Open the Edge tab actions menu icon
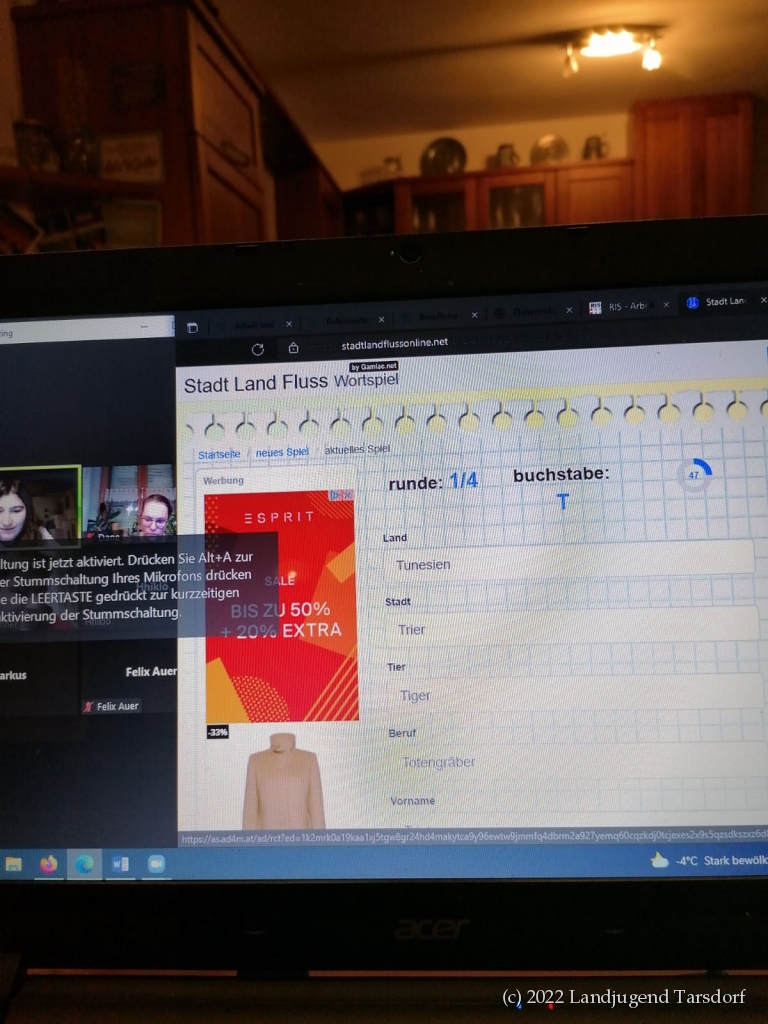 (192, 328)
